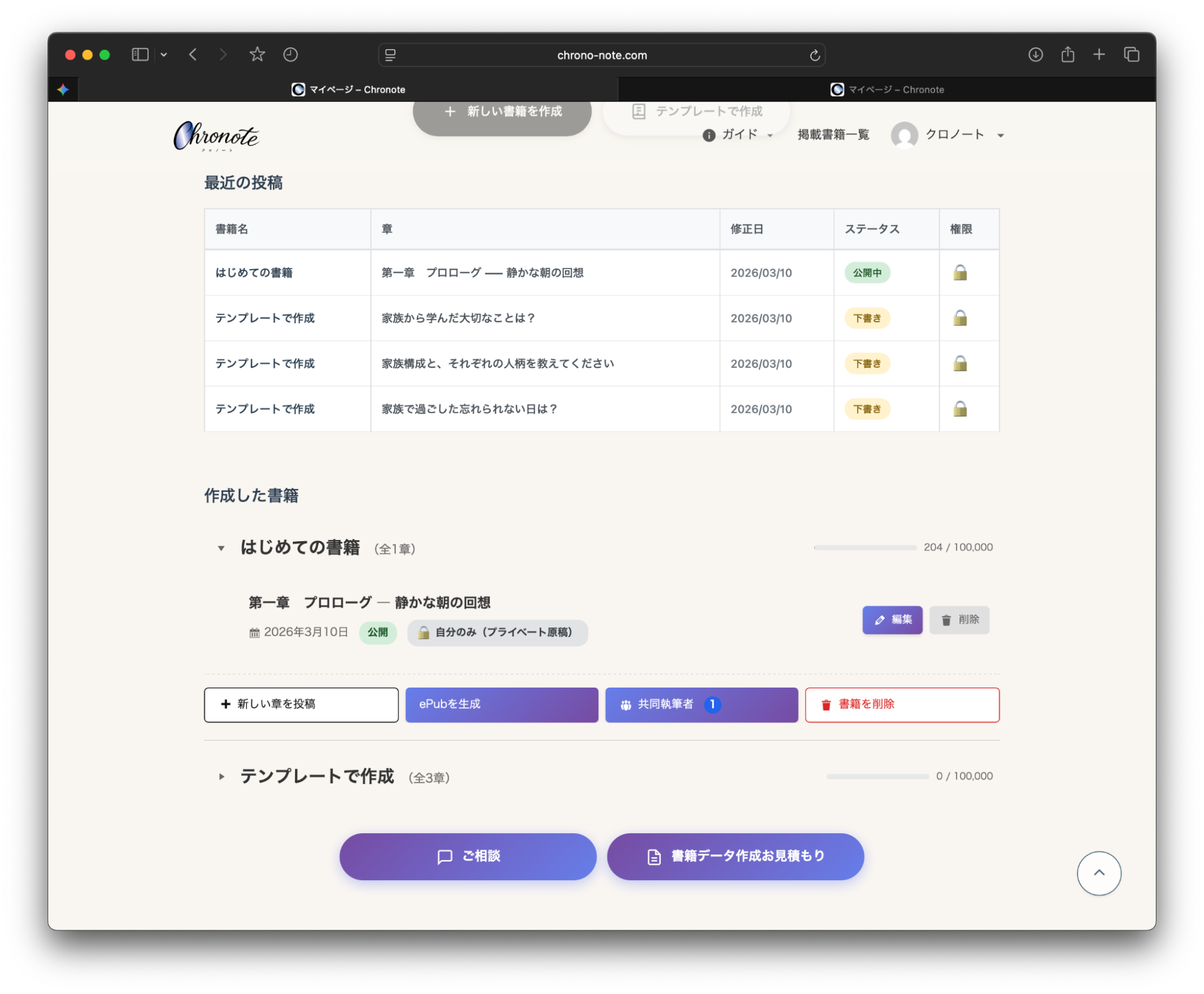Click the info icon next to ガイド

[709, 135]
